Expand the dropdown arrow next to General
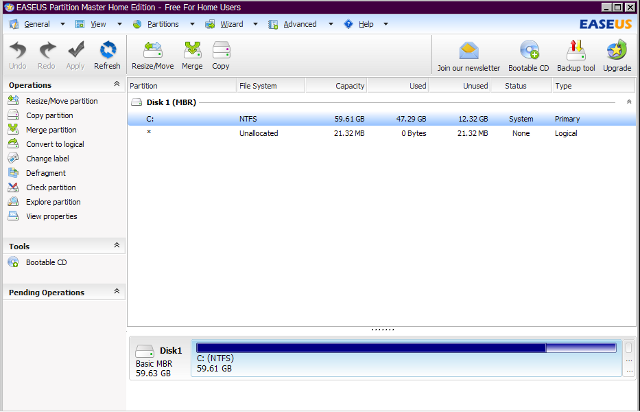 (62, 24)
